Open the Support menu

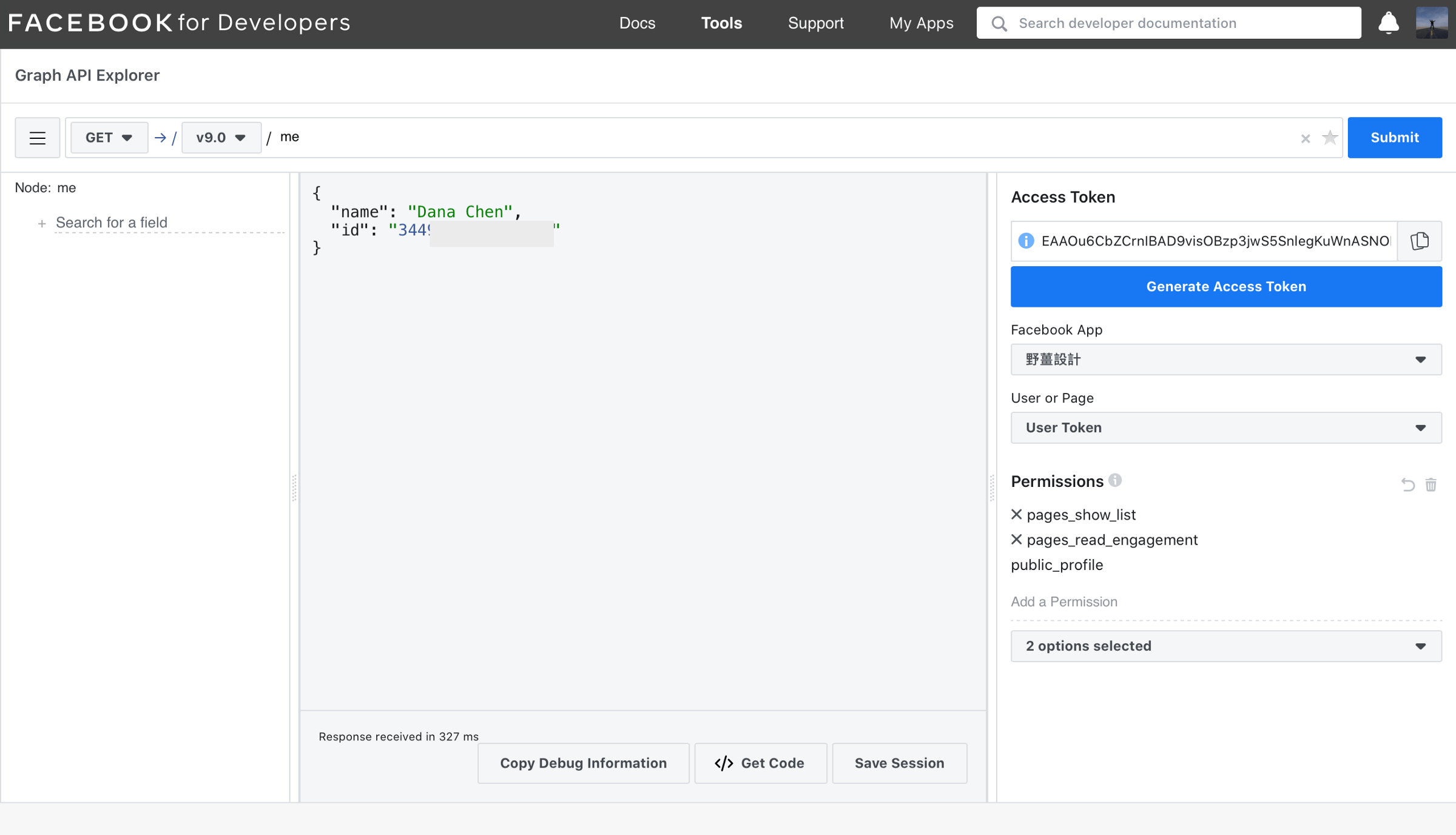tap(815, 23)
